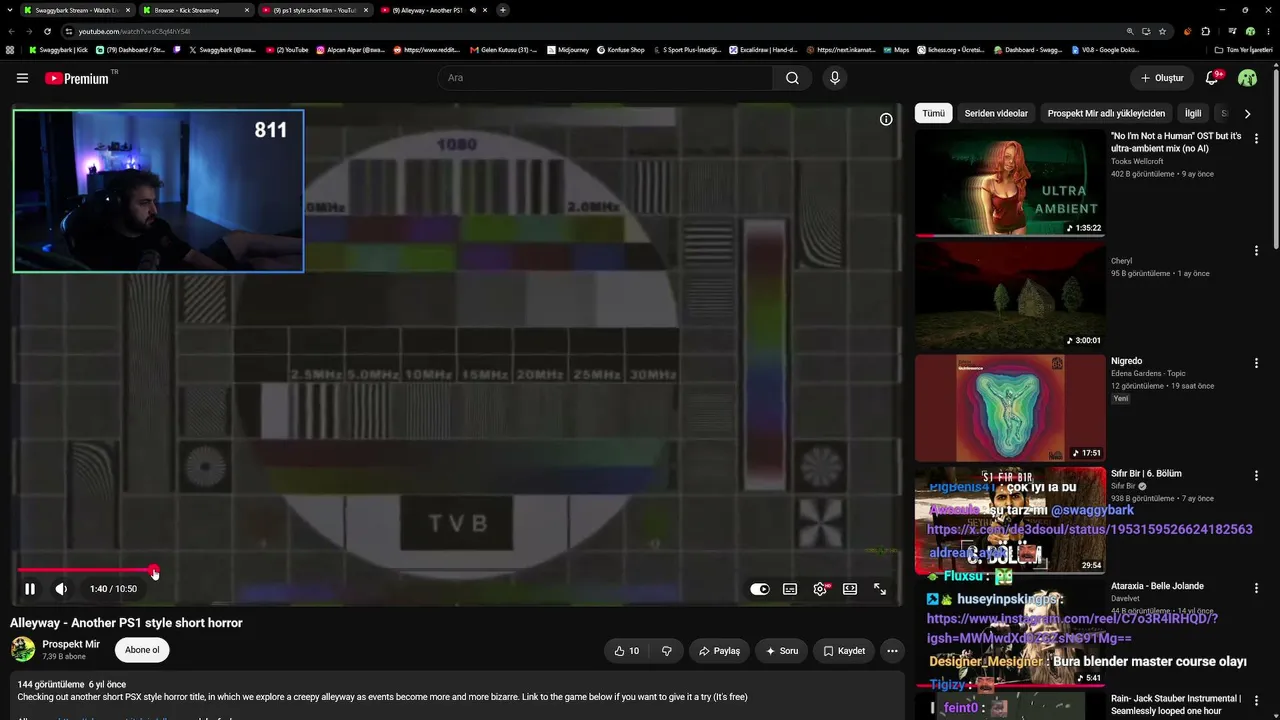Select Prospekt Mir adlı yükleyiciden chip

(1106, 114)
